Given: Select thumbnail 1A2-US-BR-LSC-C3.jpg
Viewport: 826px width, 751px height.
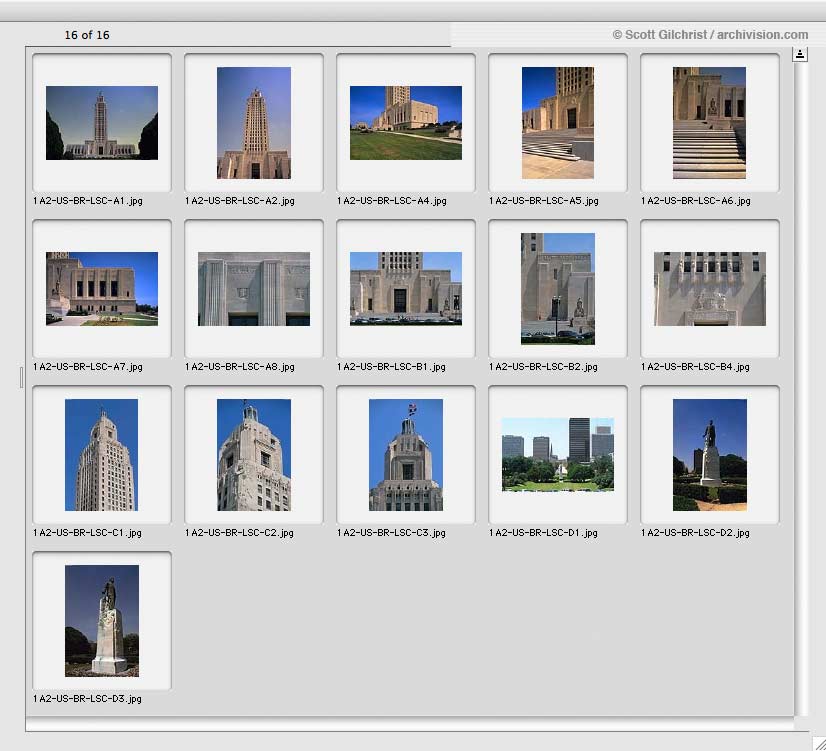Looking at the screenshot, I should (406, 455).
